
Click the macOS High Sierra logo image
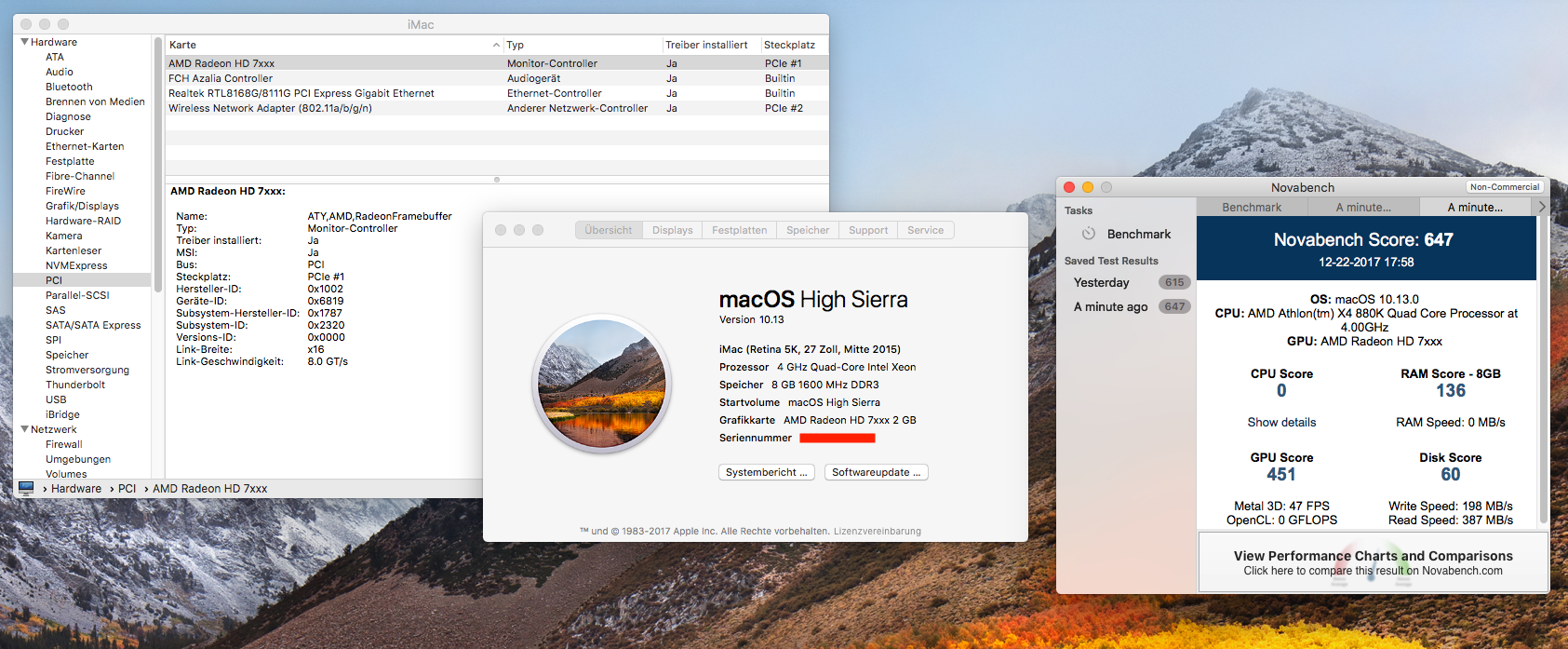coord(602,384)
